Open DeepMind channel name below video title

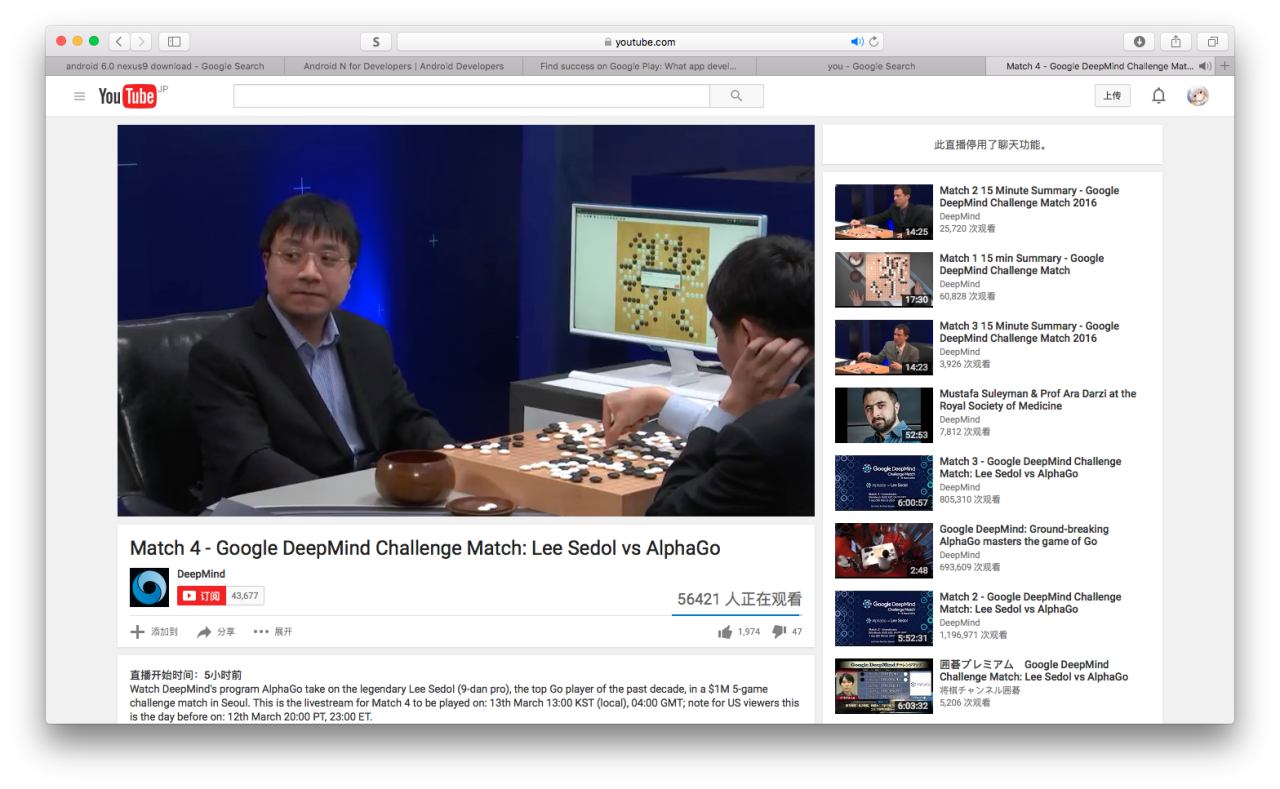click(x=201, y=574)
